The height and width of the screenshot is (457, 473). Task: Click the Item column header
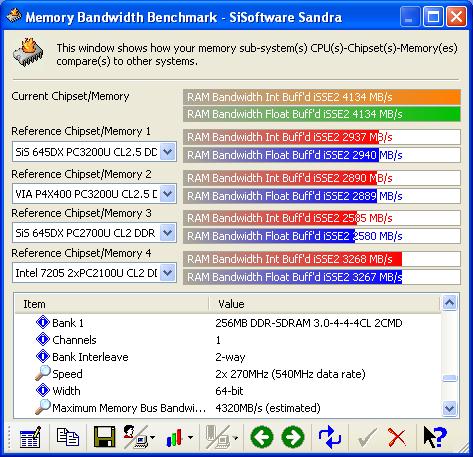point(112,304)
